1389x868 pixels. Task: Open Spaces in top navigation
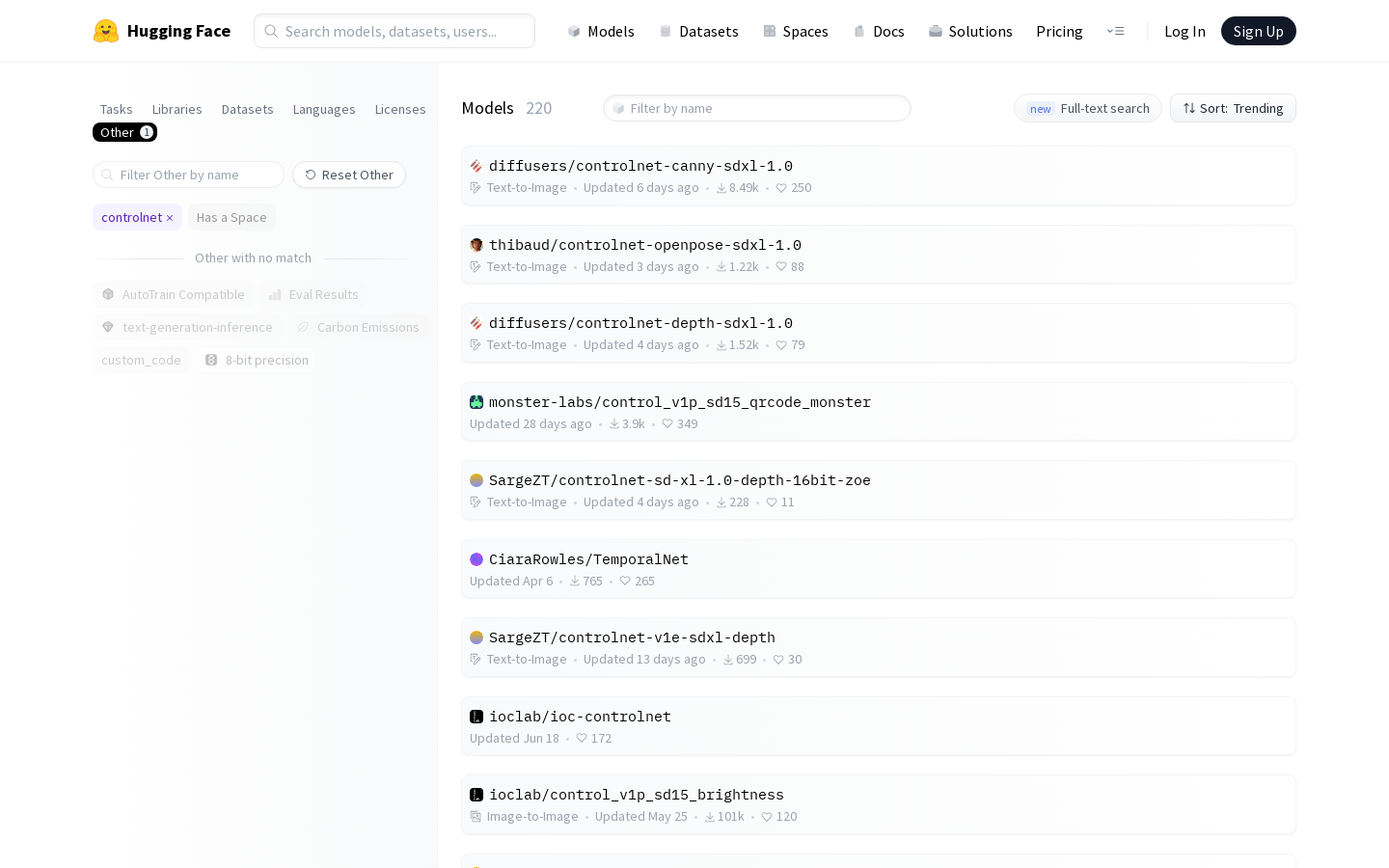coord(796,31)
